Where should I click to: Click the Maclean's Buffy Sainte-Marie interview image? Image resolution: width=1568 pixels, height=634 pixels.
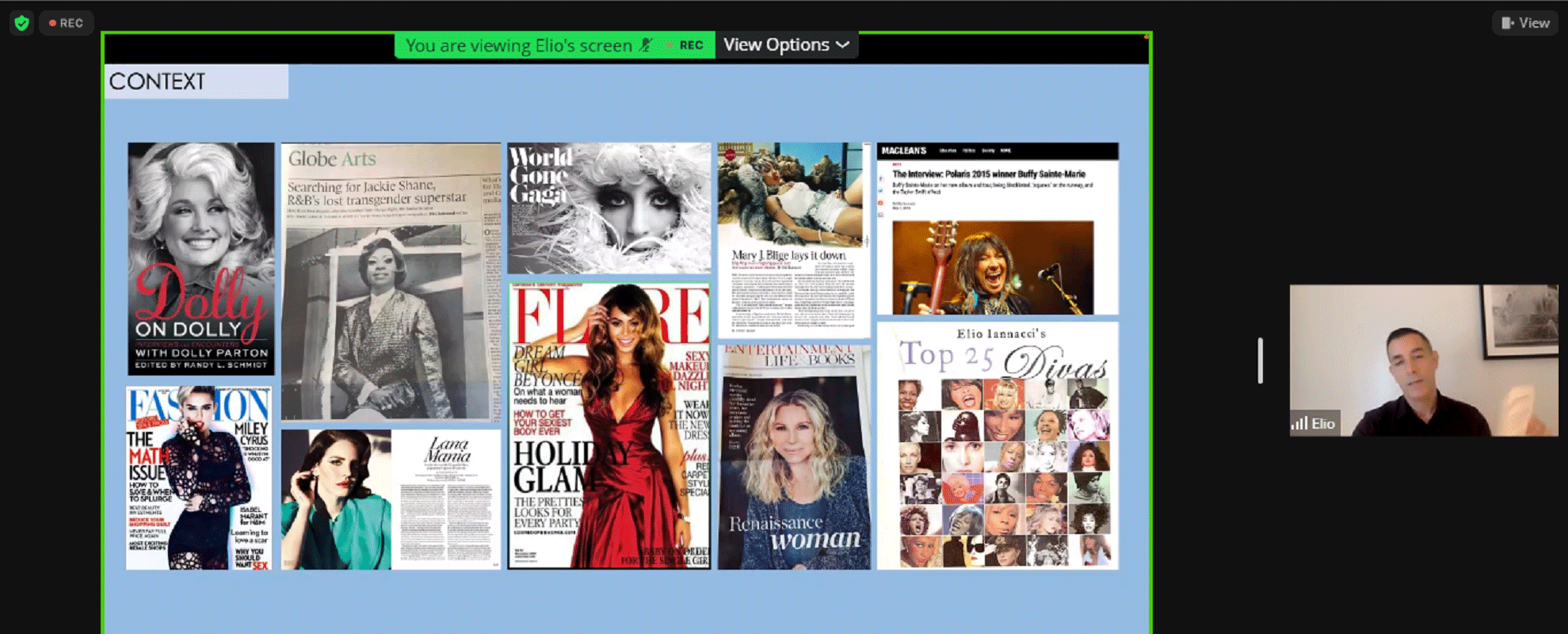coord(997,228)
